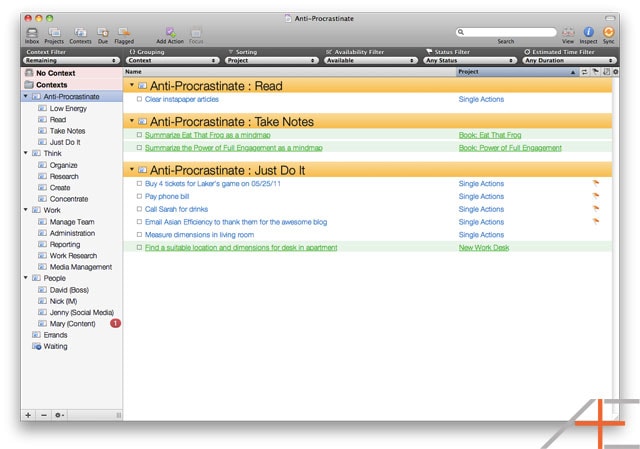Screen dimensions: 640x449
Task: Click the flag column header icon
Action: click(x=596, y=72)
